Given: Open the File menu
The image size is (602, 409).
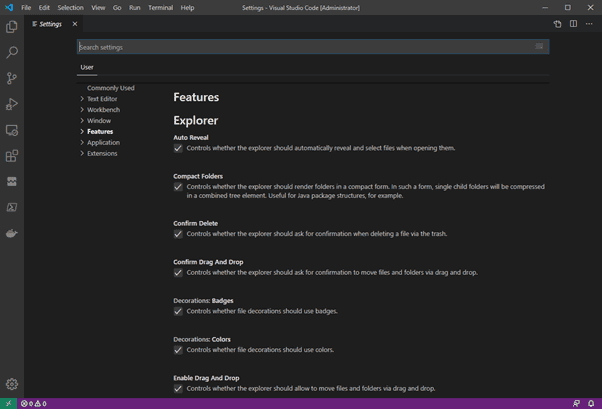Looking at the screenshot, I should tap(26, 8).
